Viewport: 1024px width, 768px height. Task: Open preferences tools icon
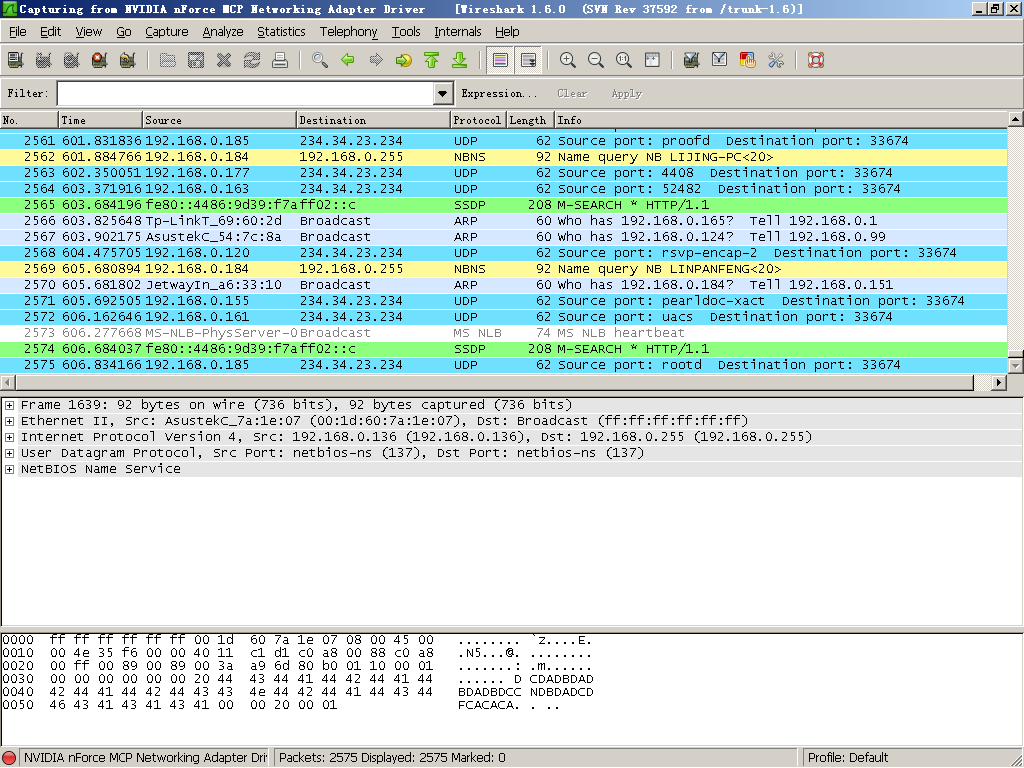tap(776, 61)
